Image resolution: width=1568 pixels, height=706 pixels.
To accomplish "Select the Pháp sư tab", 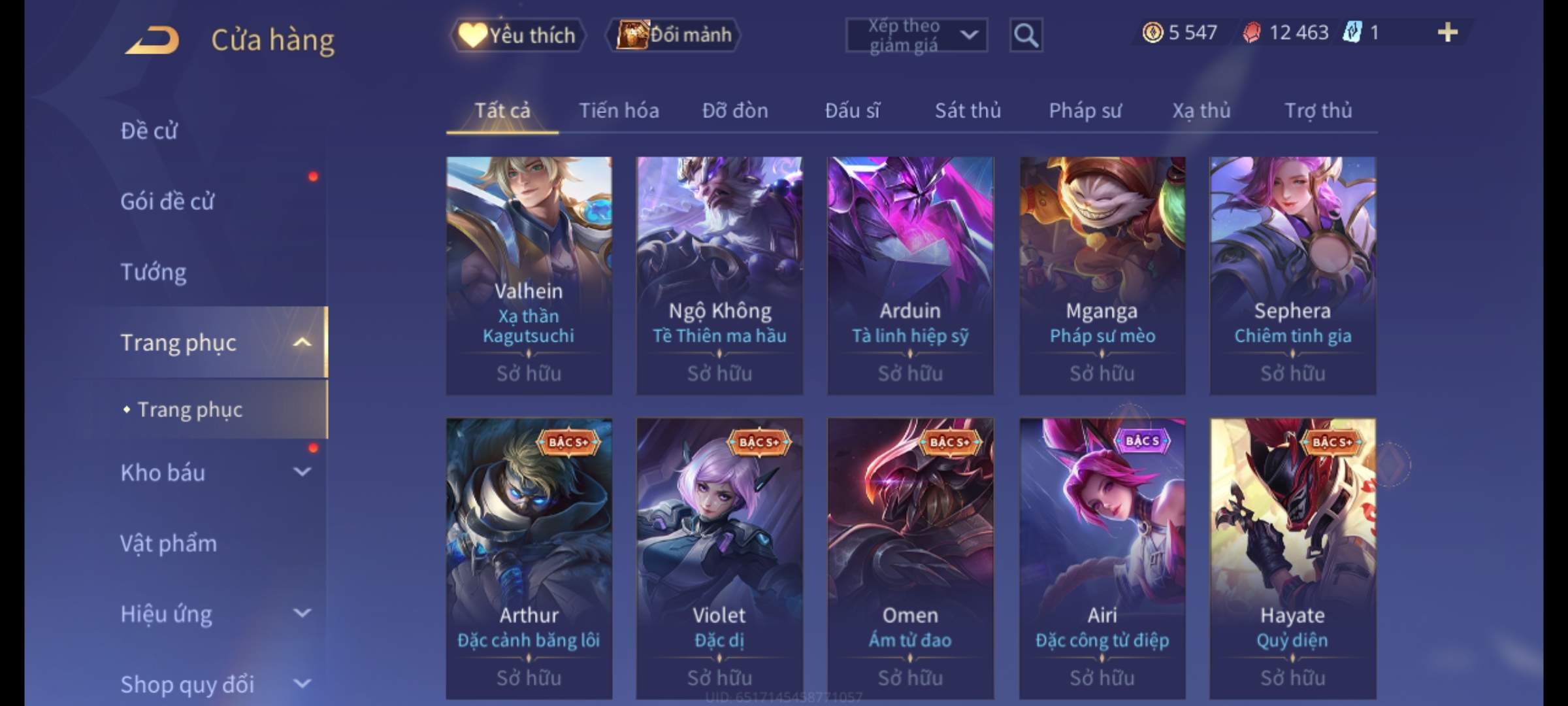I will (1085, 110).
